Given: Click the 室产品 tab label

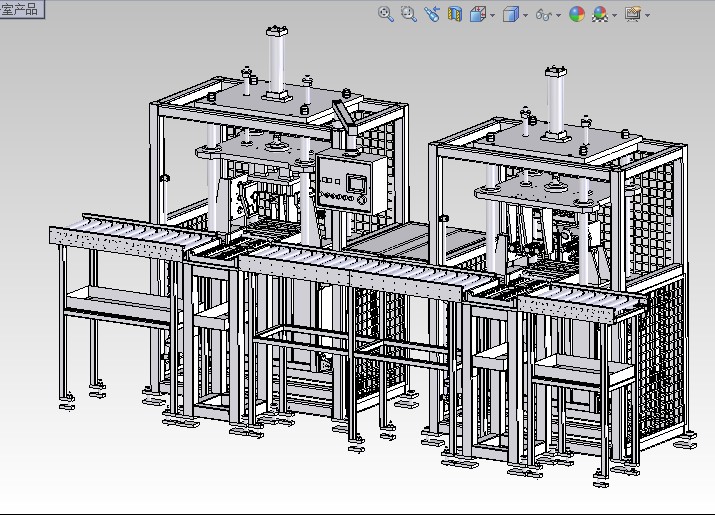Looking at the screenshot, I should pyautogui.click(x=20, y=9).
